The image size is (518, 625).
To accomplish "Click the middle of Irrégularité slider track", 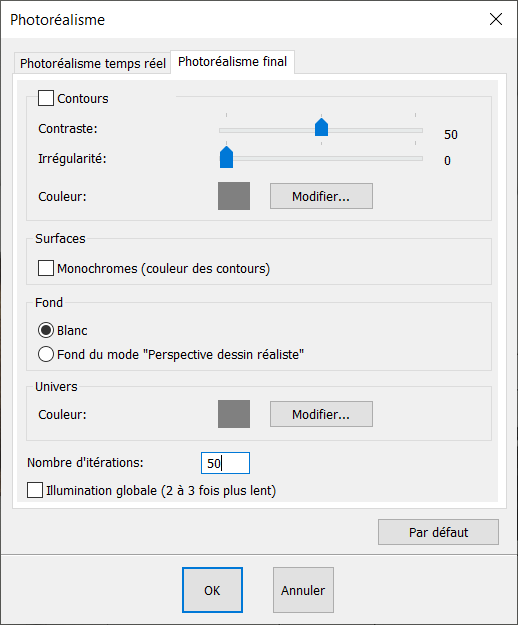I will [x=321, y=159].
